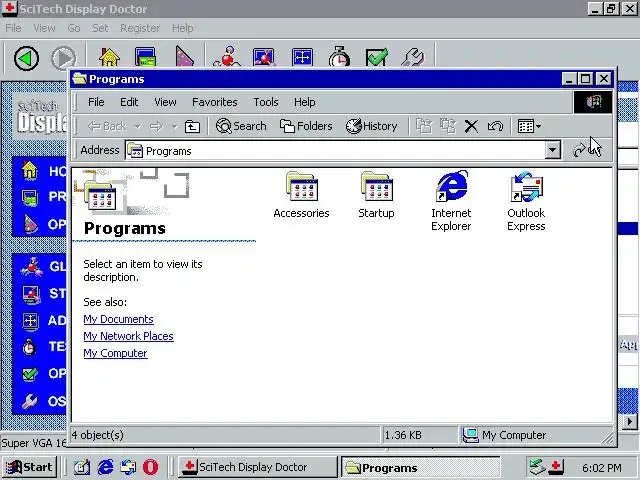
Task: Click Show Desktop icon in Quick Launch
Action: point(82,467)
